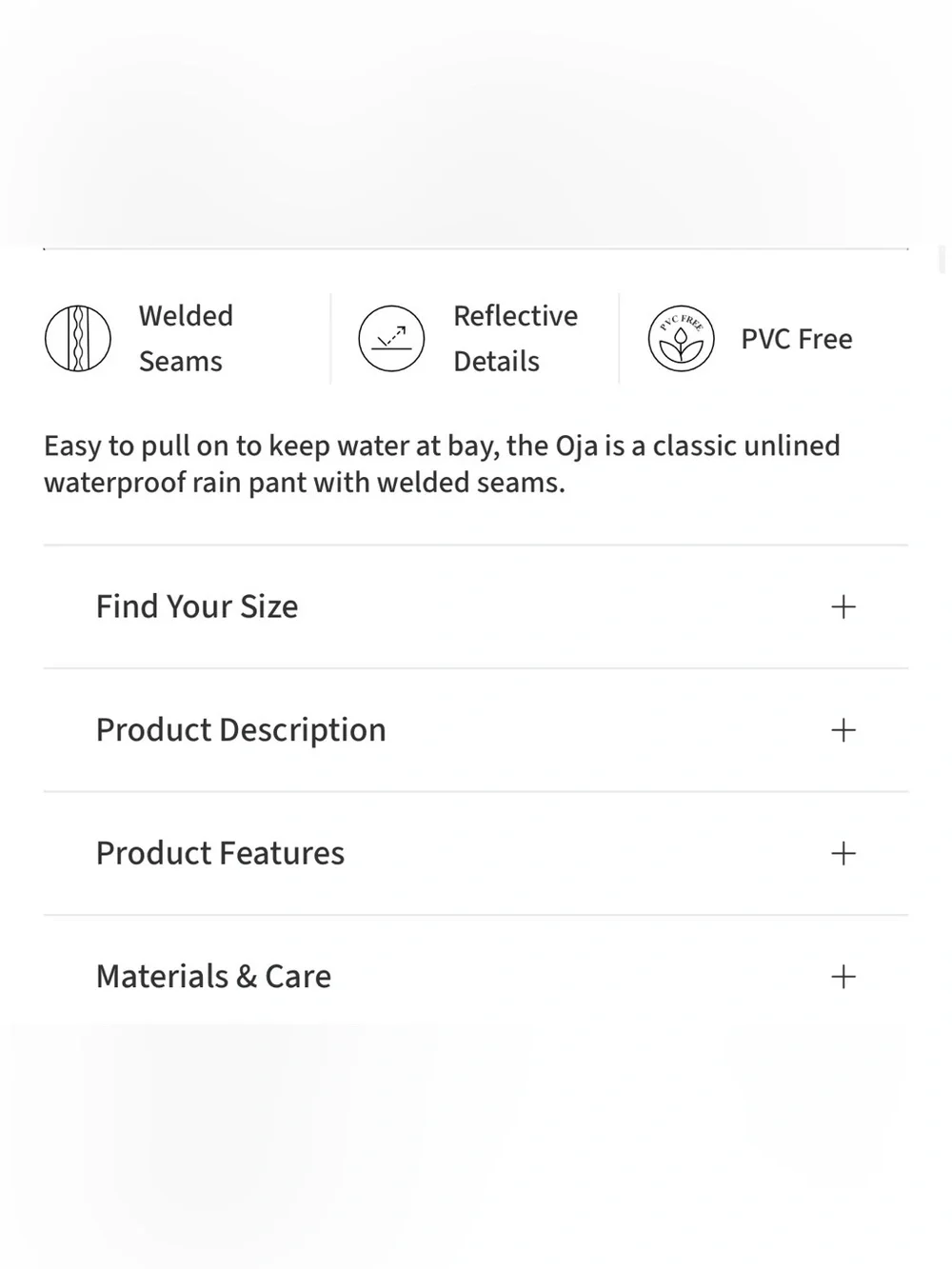952x1269 pixels.
Task: Click the word Oja in the description
Action: [577, 446]
